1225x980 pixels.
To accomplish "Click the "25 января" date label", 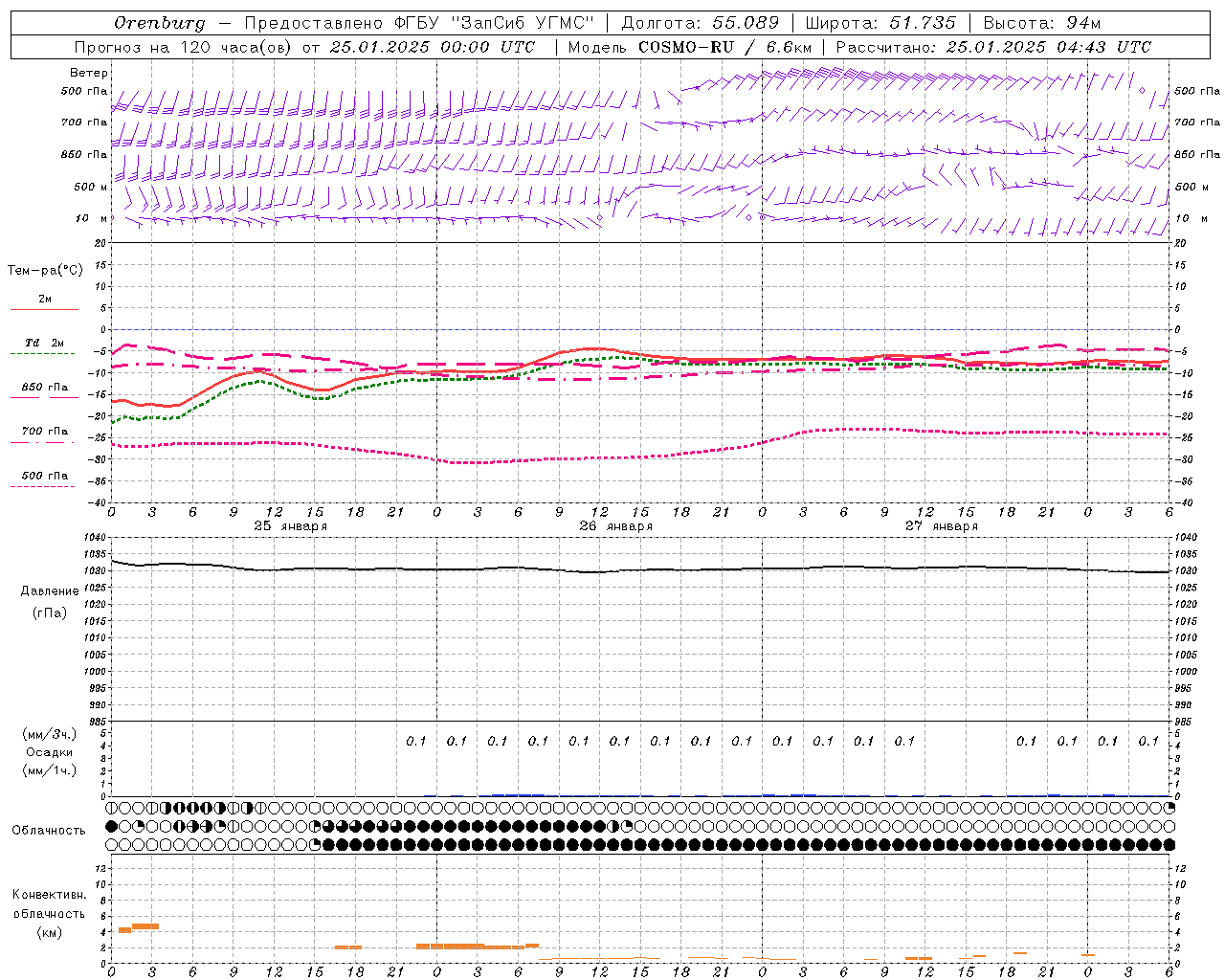I will pyautogui.click(x=290, y=526).
